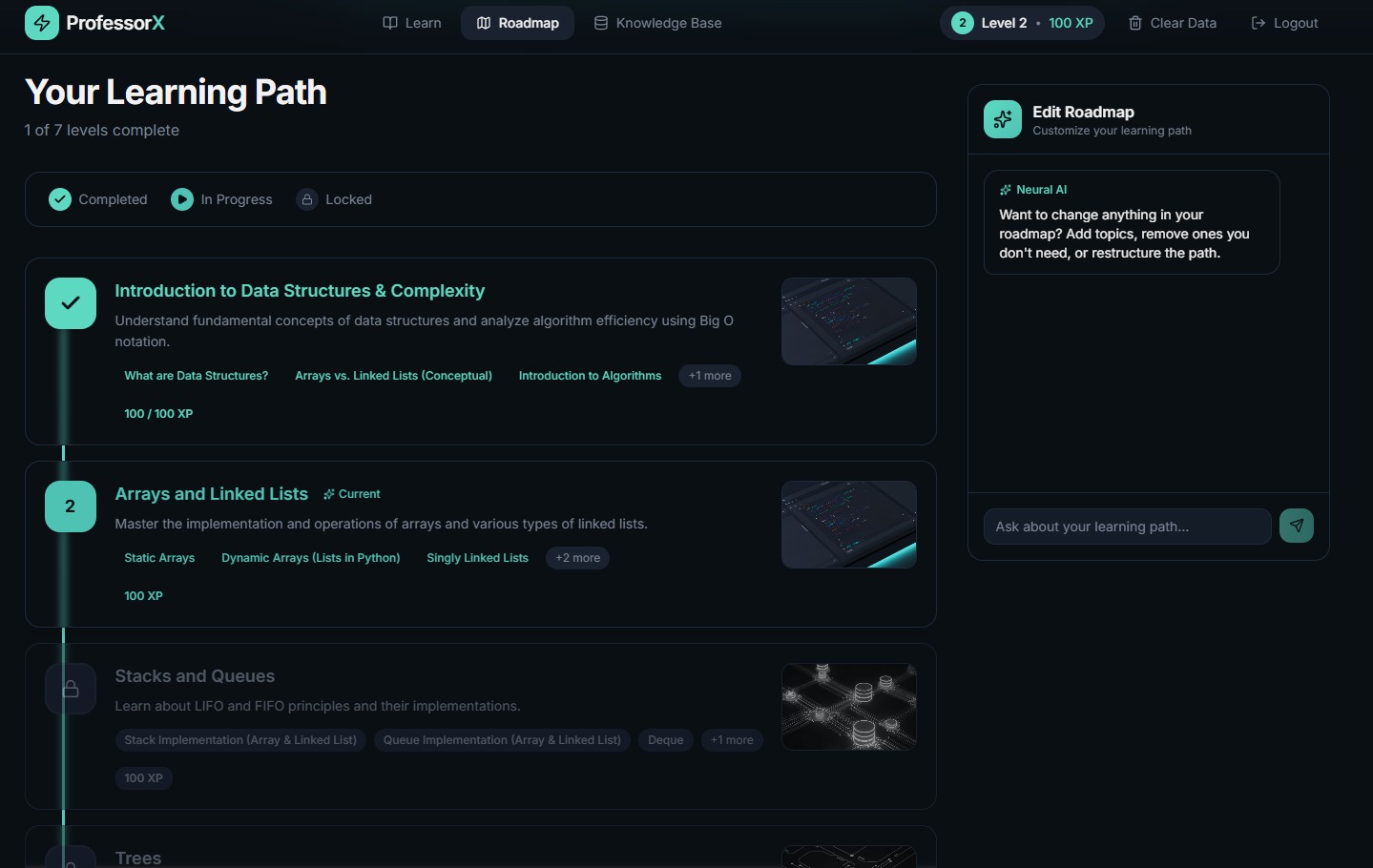Open the Learn tab
Viewport: 1373px width, 868px height.
point(412,23)
